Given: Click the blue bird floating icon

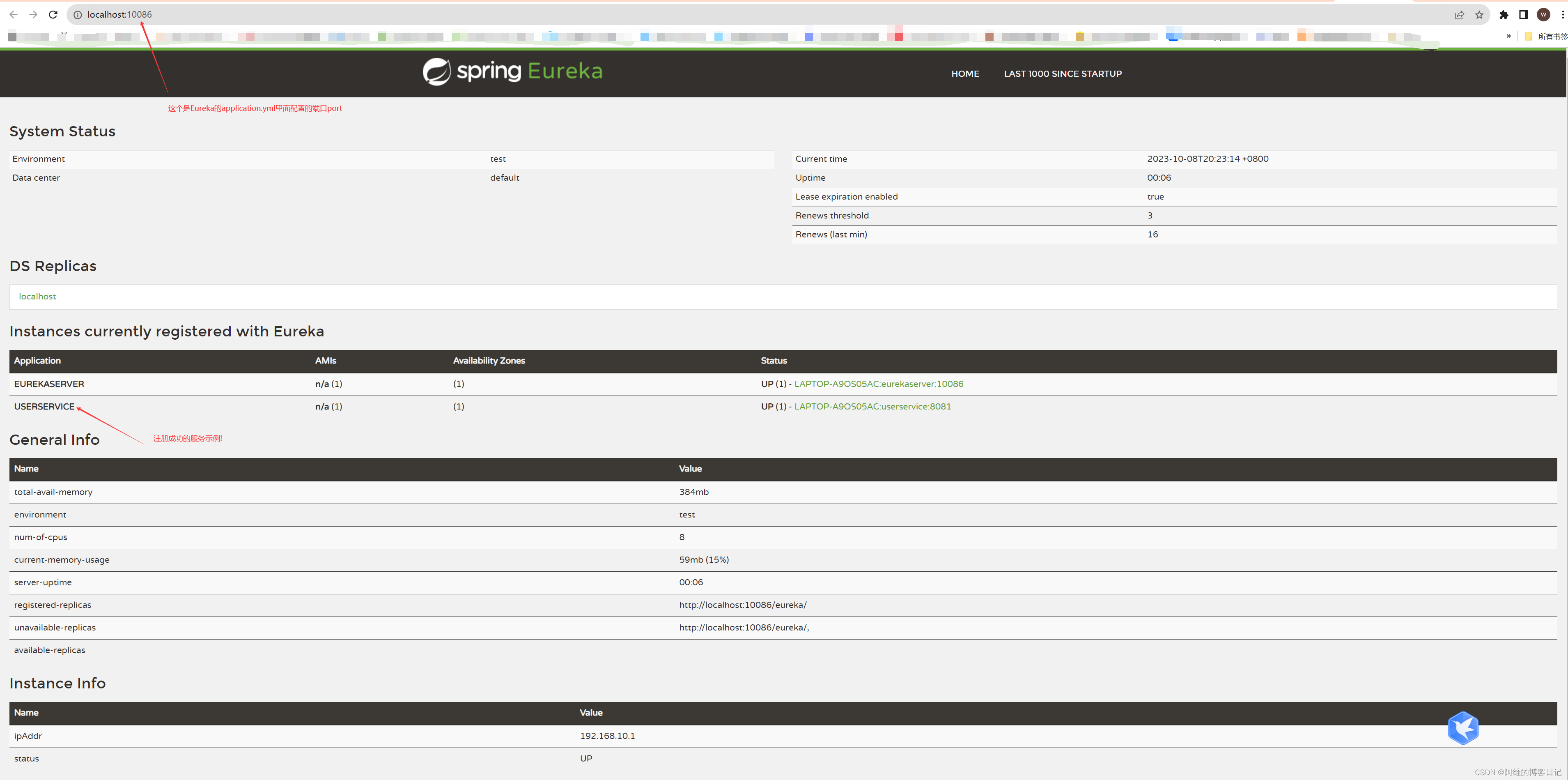Looking at the screenshot, I should pyautogui.click(x=1463, y=728).
